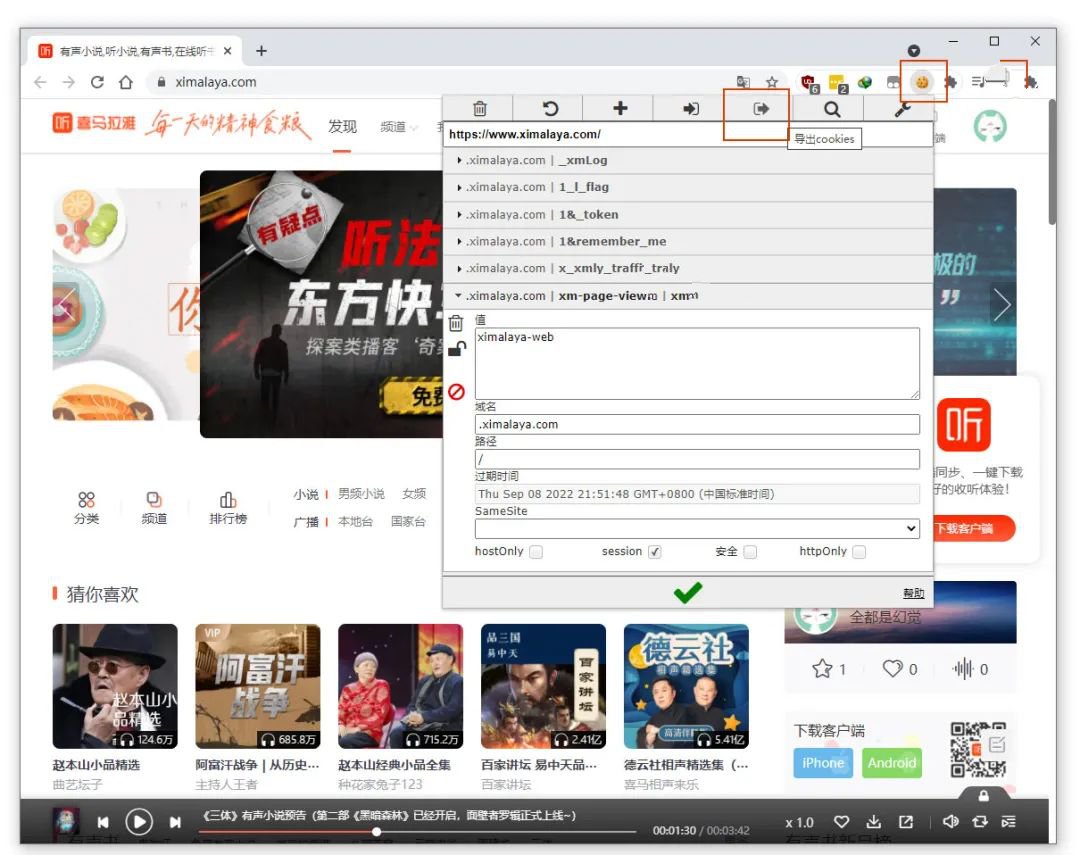Play the audio track
This screenshot has width=1080, height=855.
(x=138, y=821)
